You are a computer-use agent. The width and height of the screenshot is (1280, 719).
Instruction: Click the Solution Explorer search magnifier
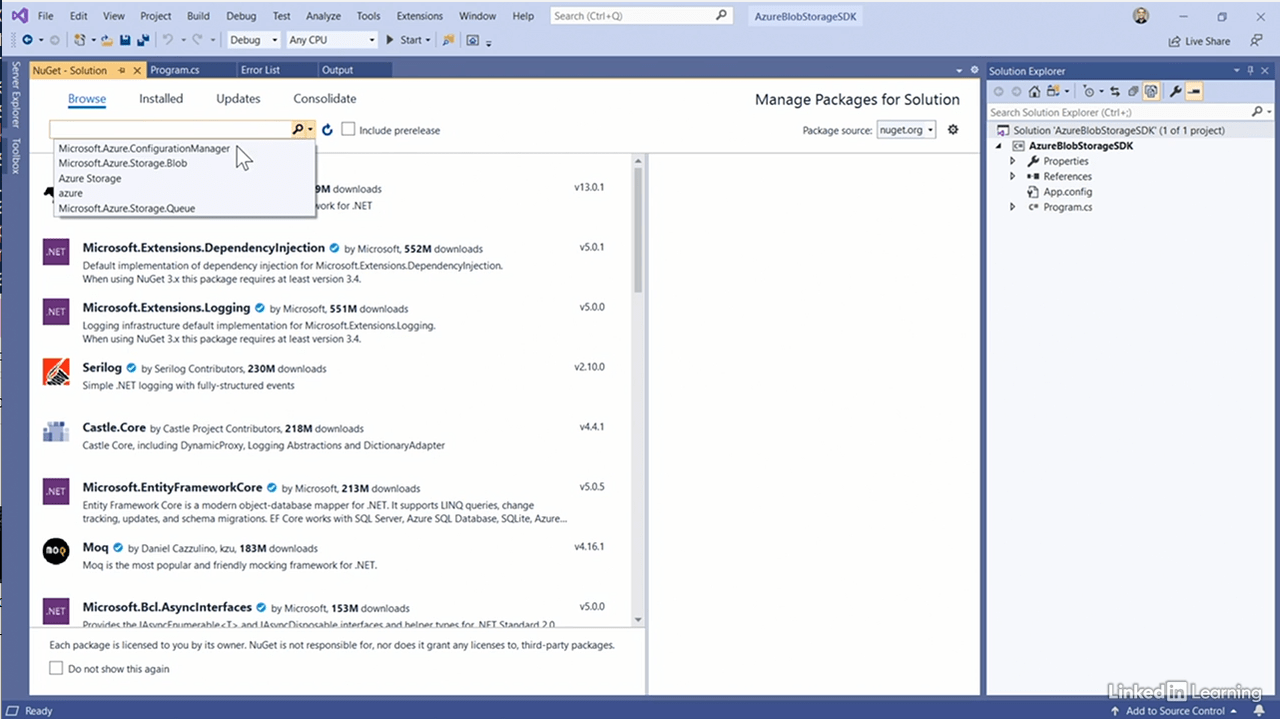[1257, 112]
